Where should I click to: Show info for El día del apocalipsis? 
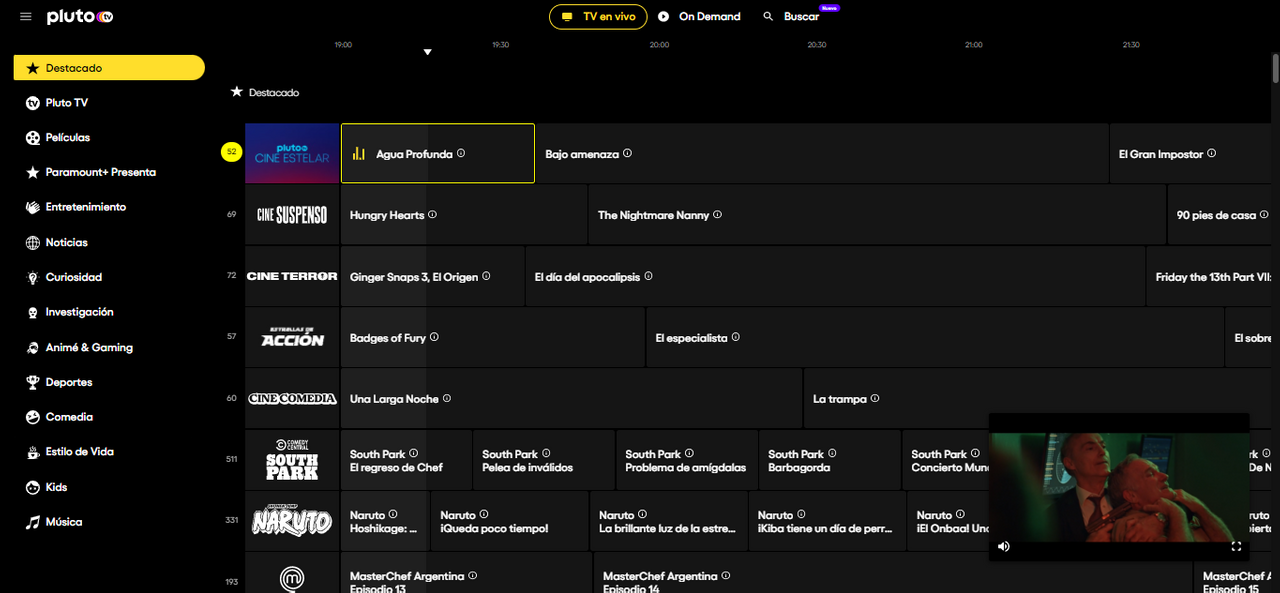tap(649, 276)
